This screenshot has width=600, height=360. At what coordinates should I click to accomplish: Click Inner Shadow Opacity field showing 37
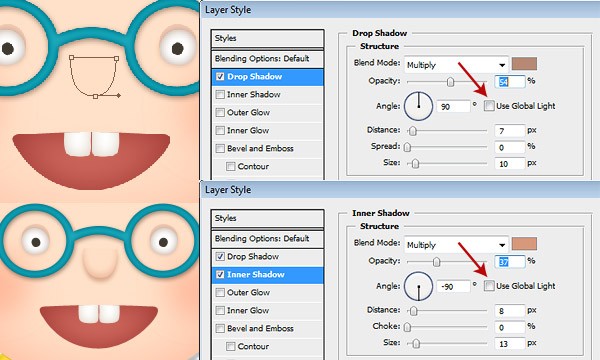tap(510, 261)
